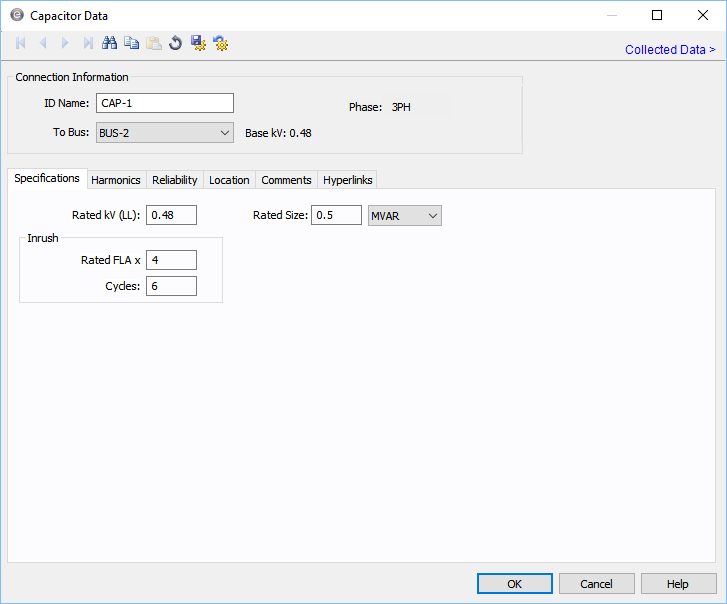Click the inrush Cycles input field
Image resolution: width=727 pixels, height=604 pixels.
tap(171, 286)
